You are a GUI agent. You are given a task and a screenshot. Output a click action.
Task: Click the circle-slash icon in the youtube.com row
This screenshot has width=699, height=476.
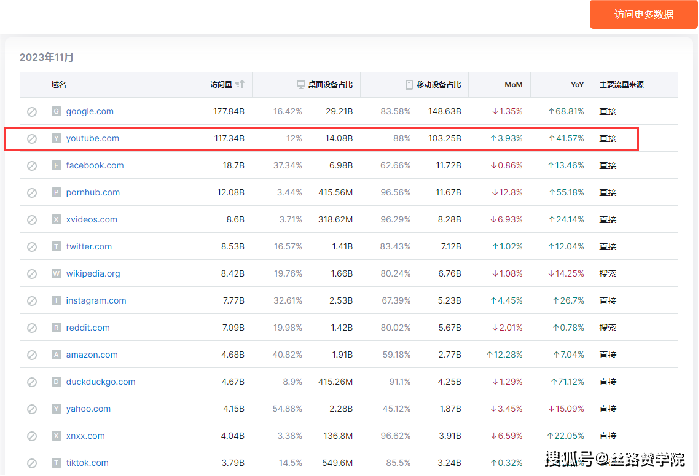32,139
